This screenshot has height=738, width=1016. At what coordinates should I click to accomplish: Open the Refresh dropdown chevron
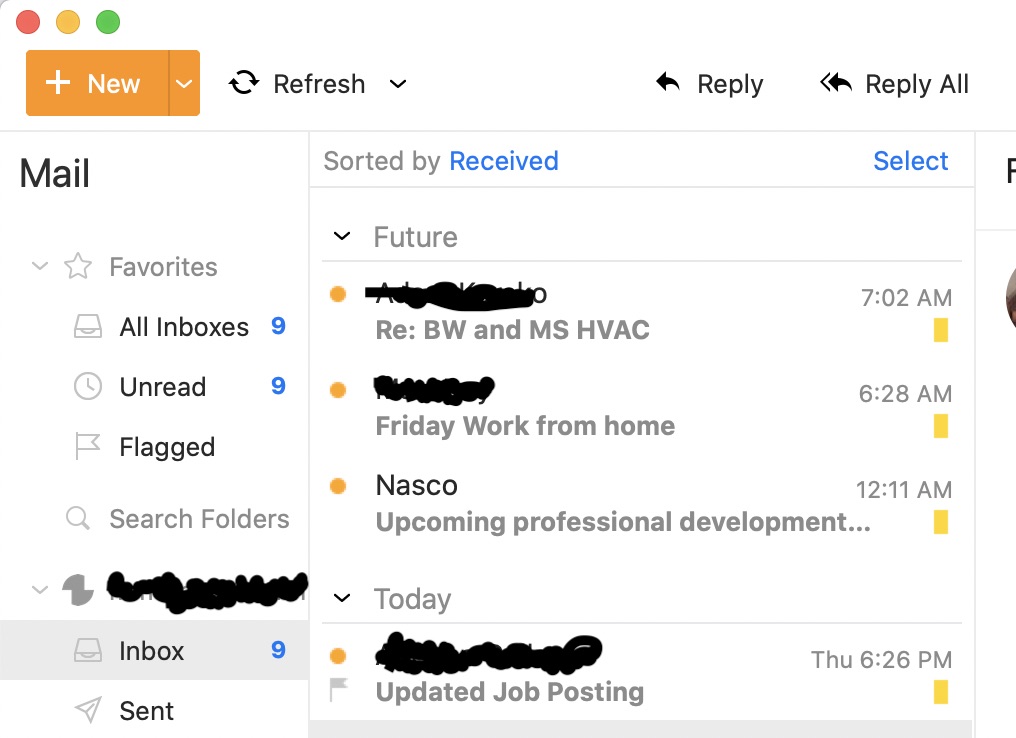(398, 84)
